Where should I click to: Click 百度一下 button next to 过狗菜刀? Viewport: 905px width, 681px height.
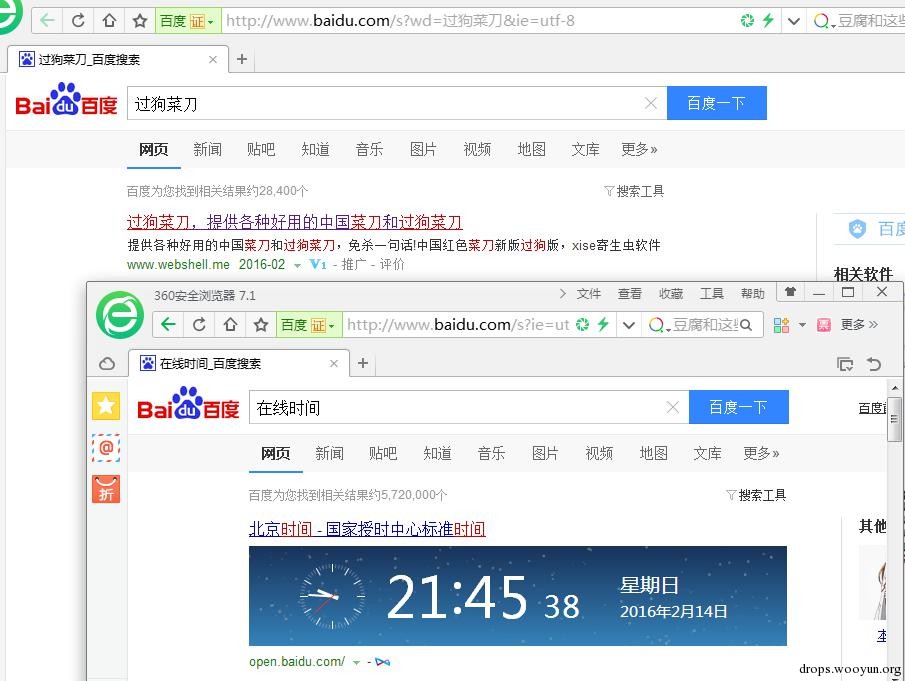(716, 103)
